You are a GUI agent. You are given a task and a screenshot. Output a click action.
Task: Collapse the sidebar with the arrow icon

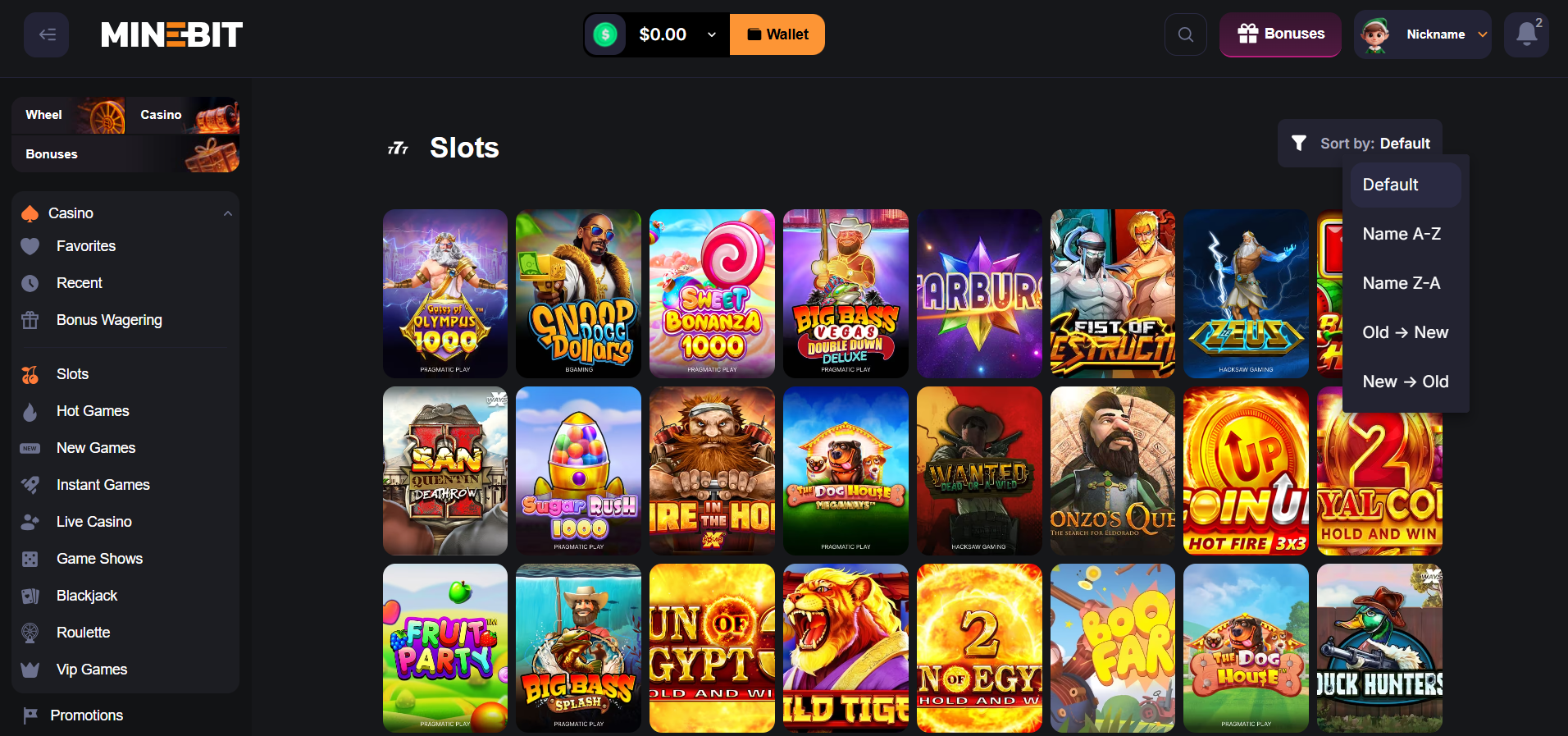click(x=47, y=34)
